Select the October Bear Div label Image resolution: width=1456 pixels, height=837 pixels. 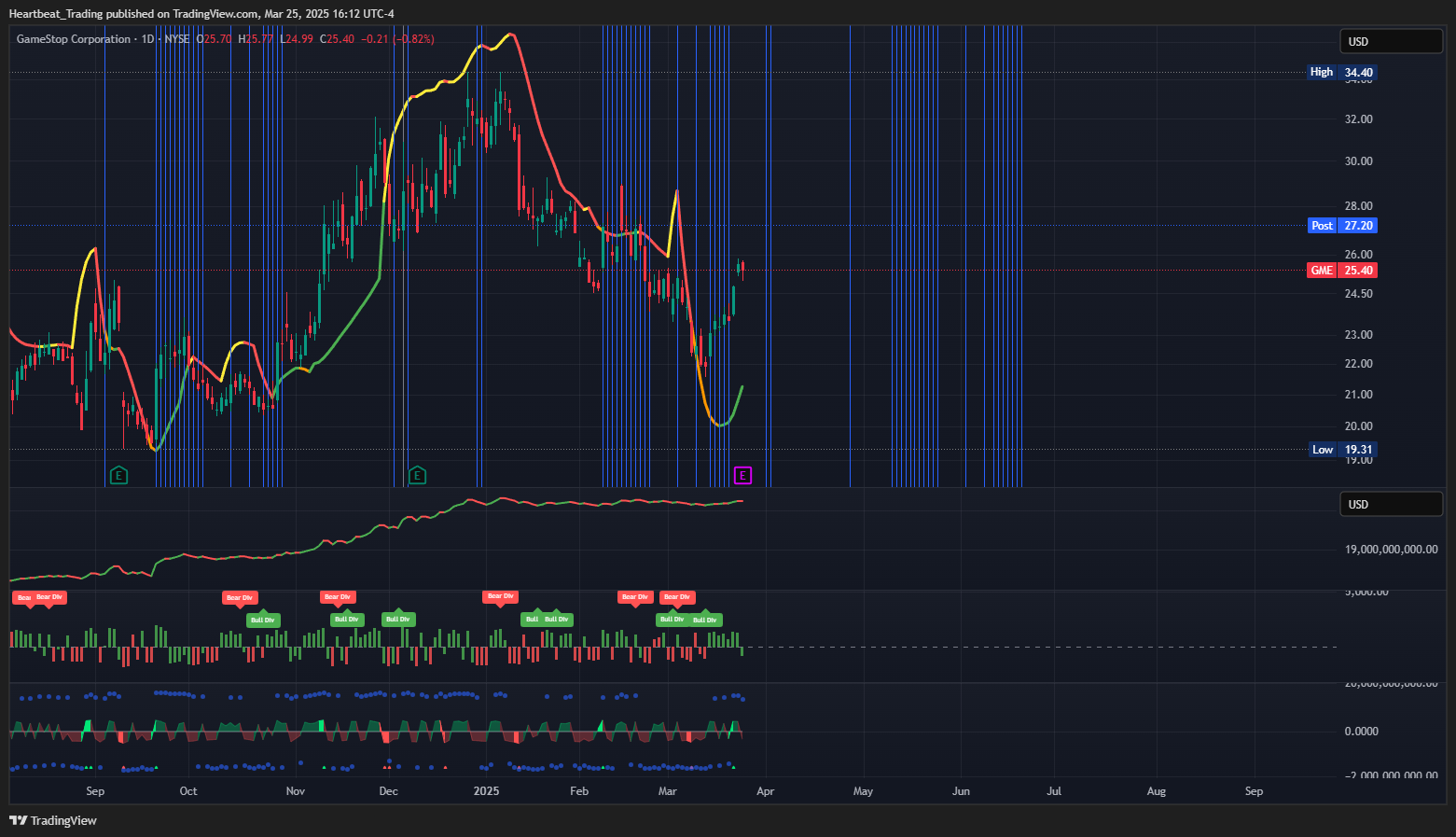[x=240, y=597]
